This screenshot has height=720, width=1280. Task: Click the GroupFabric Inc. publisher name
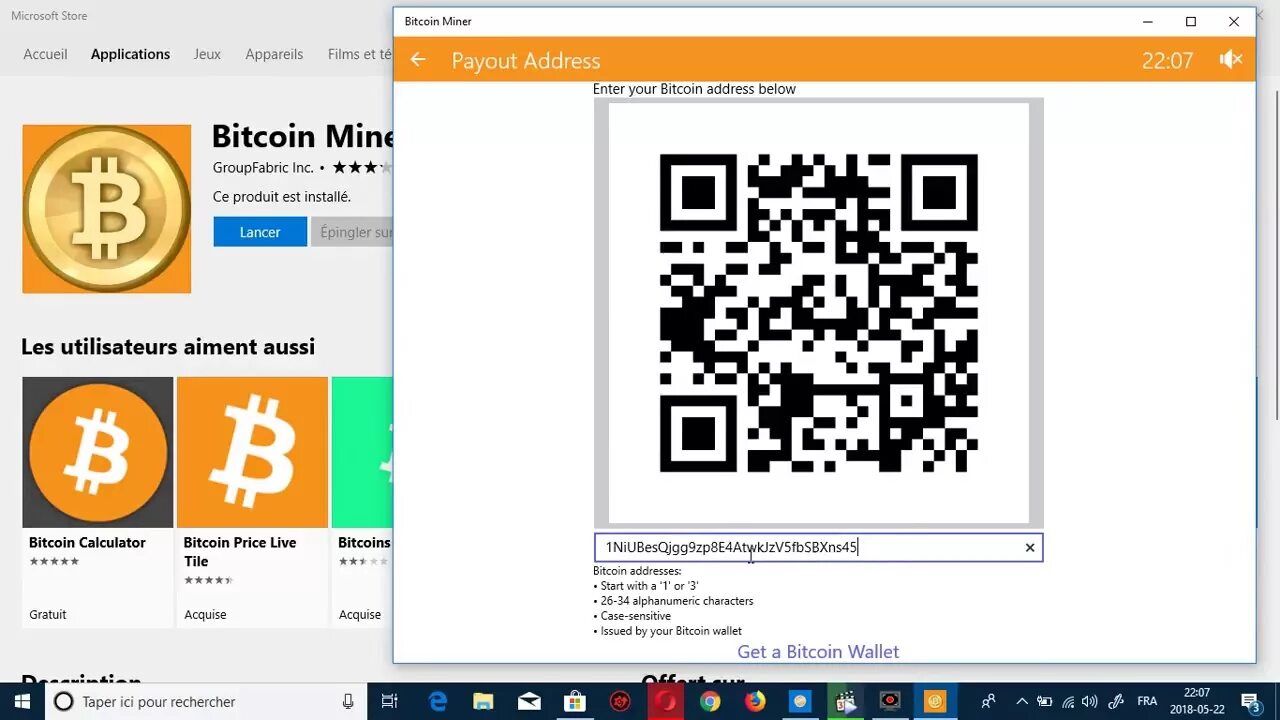[263, 168]
